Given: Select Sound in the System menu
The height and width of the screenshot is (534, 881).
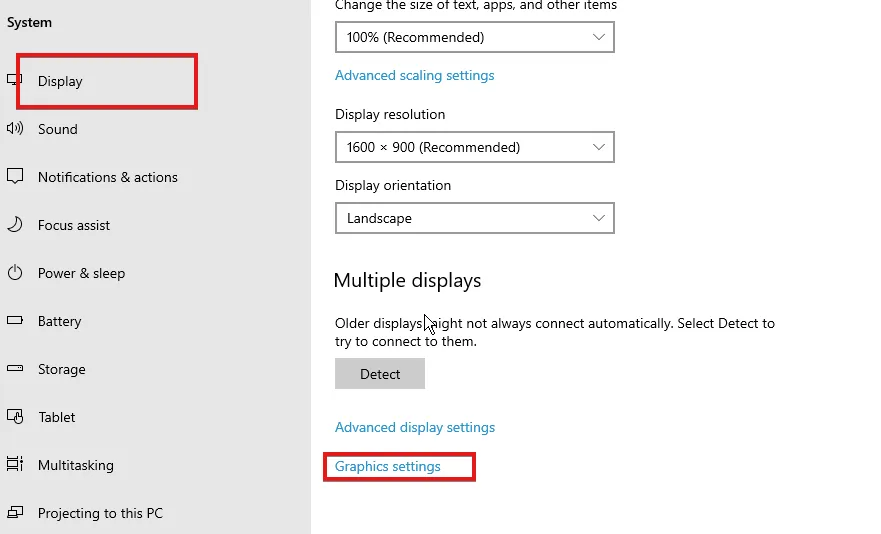Looking at the screenshot, I should 58,129.
